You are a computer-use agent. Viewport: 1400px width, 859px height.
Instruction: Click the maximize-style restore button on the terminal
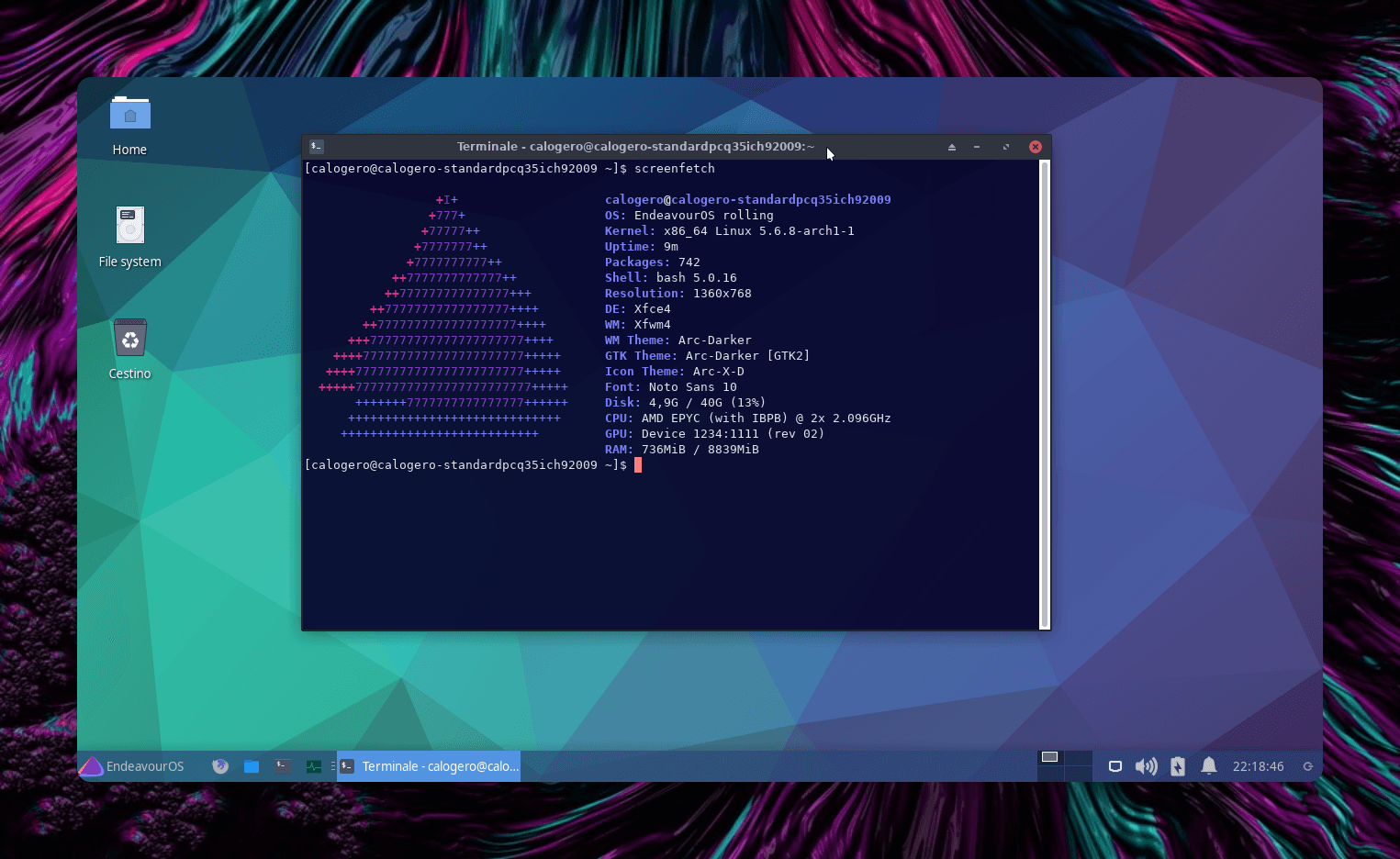pos(1005,147)
